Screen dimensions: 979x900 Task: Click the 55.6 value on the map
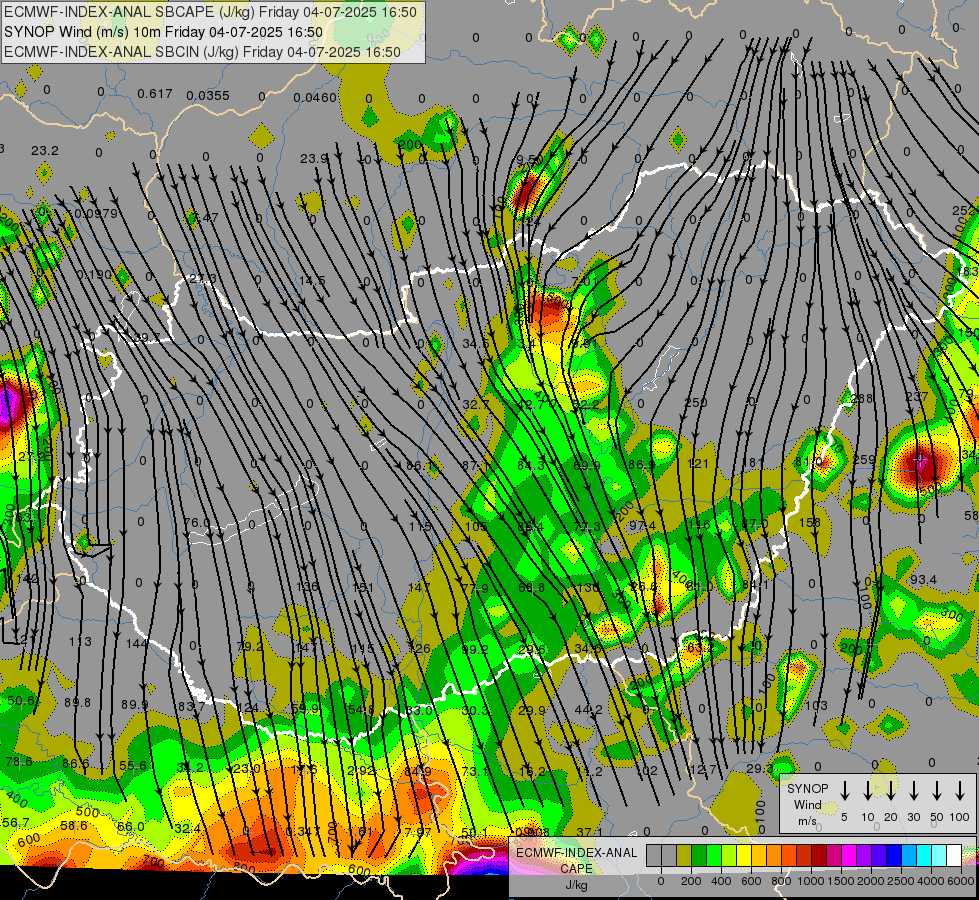(132, 766)
